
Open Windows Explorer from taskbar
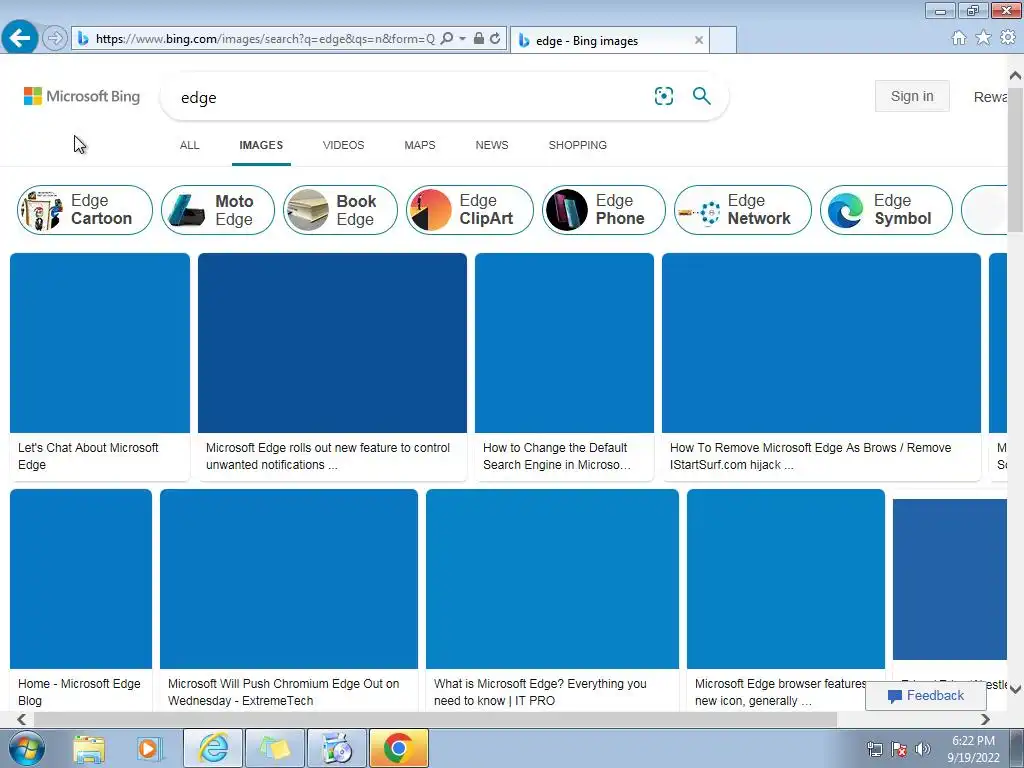89,748
